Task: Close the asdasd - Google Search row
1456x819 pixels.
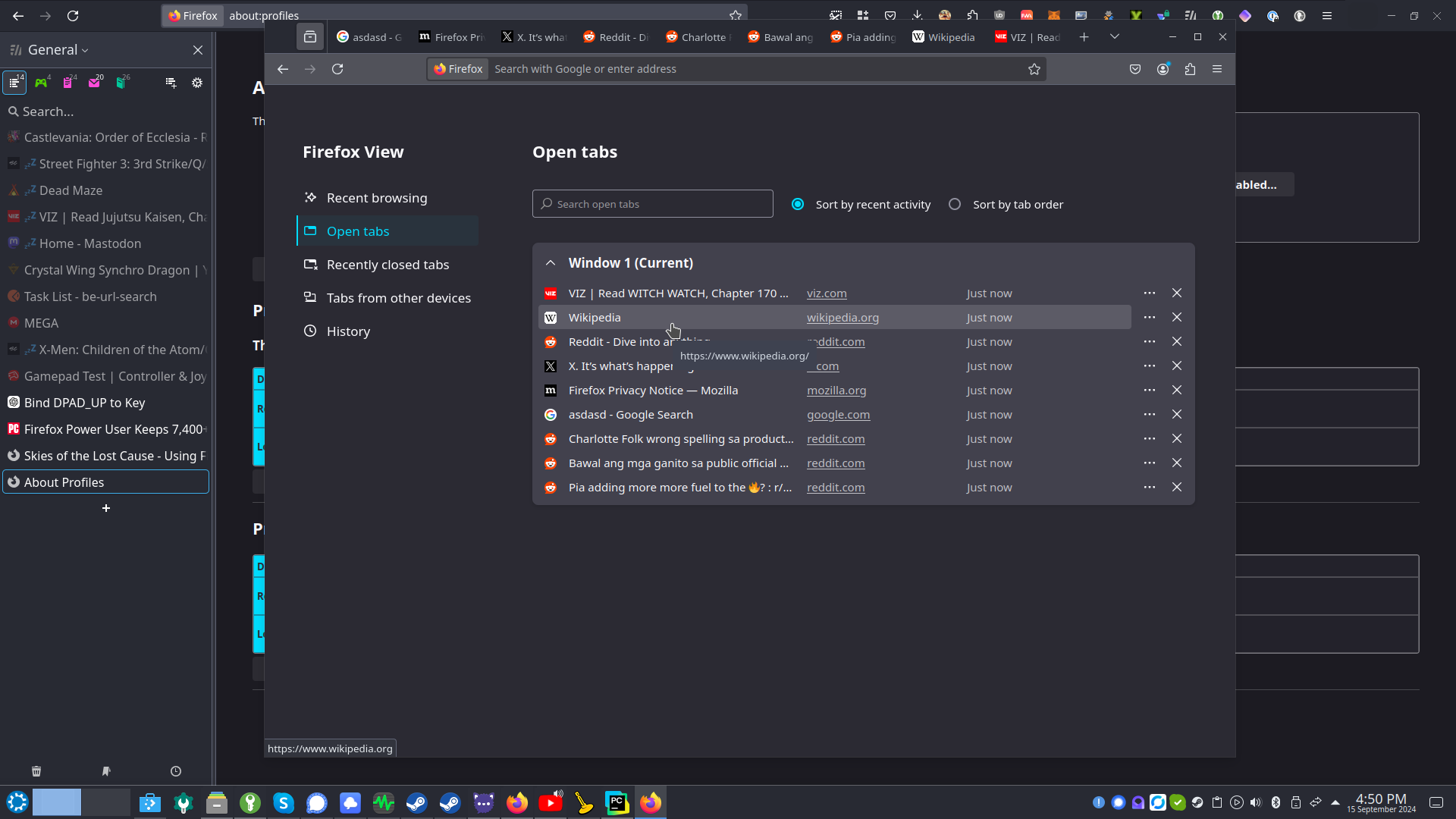Action: pos(1177,414)
